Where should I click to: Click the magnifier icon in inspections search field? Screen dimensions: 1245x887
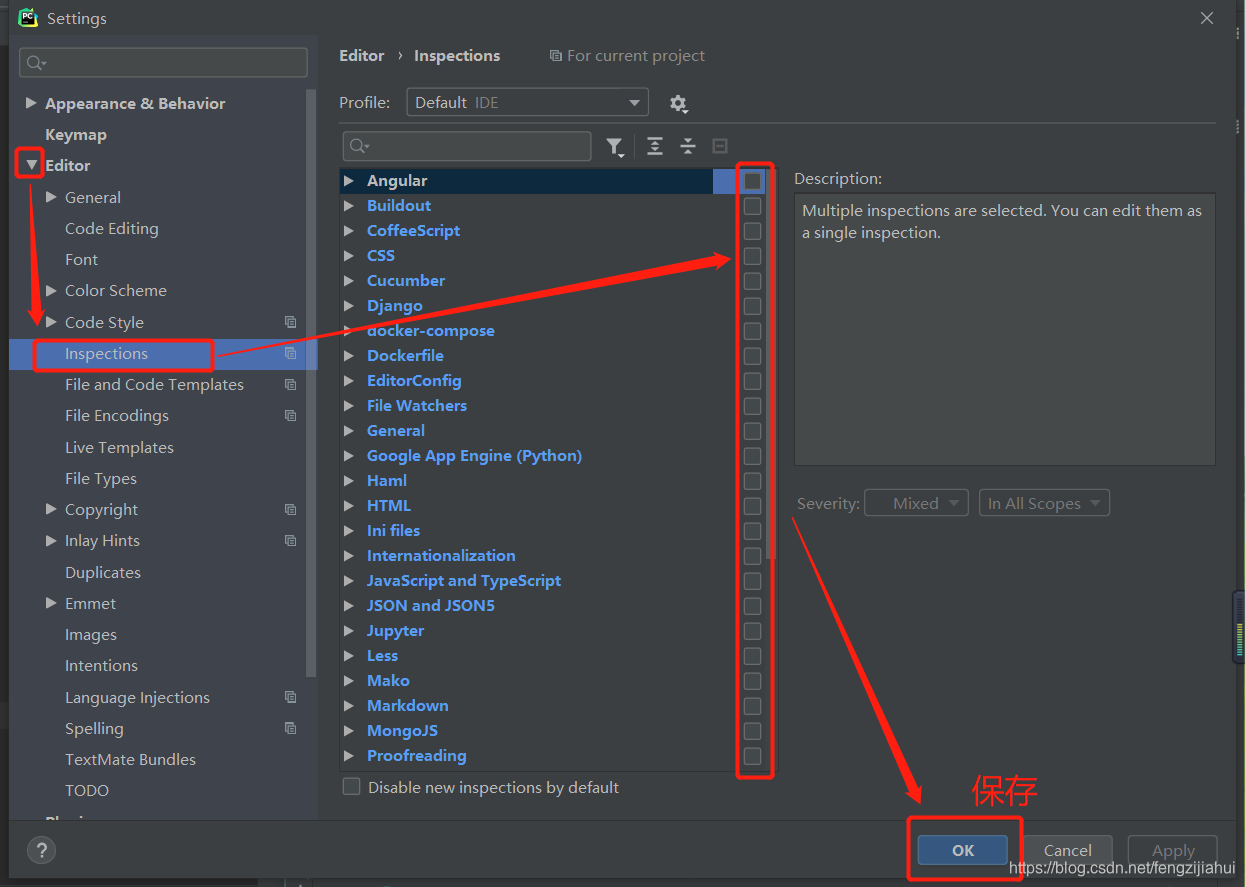360,147
